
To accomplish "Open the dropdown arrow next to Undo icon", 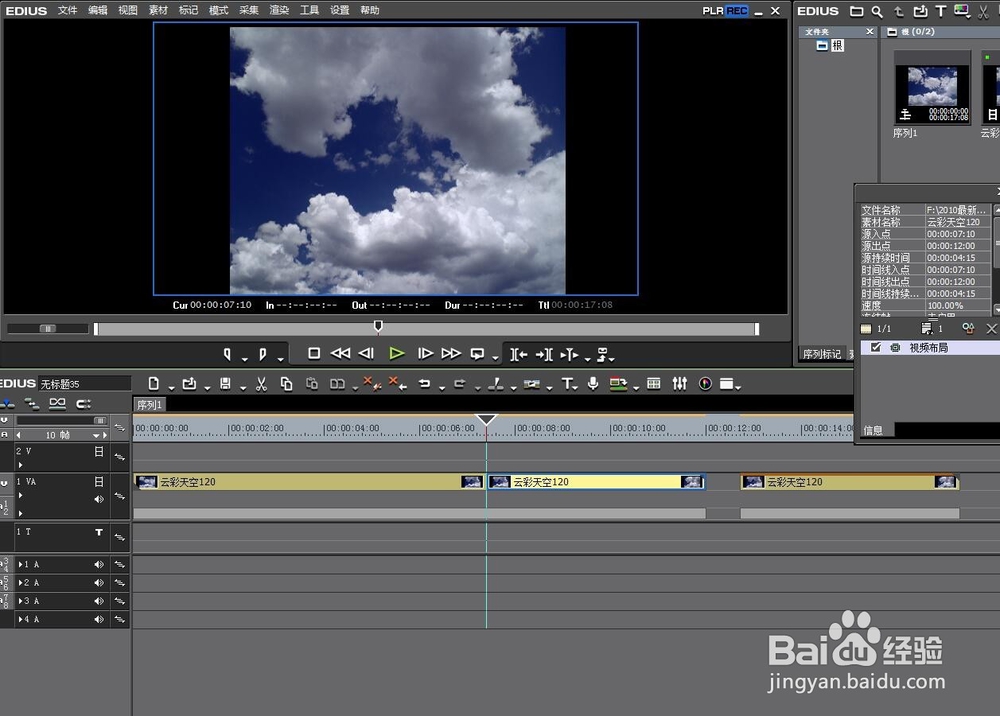I will tap(441, 388).
